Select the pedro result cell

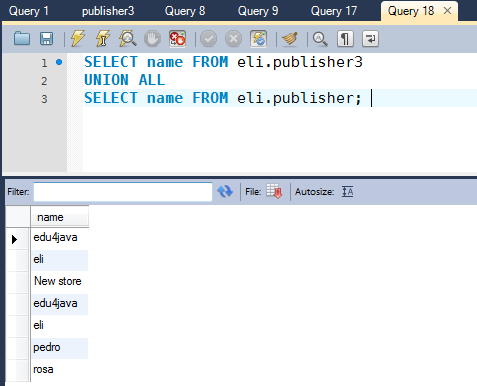(59, 347)
